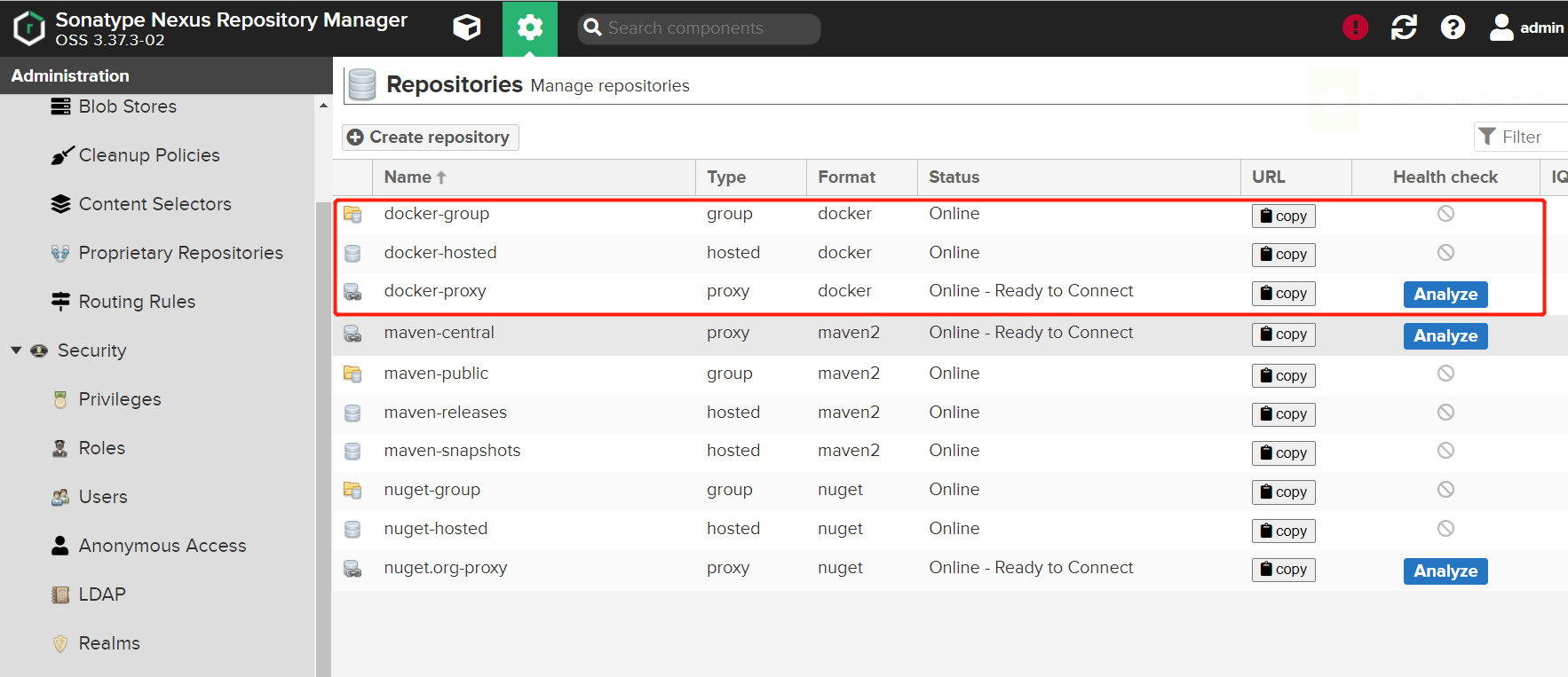Image resolution: width=1568 pixels, height=677 pixels.
Task: Open the maven-central repository row
Action: click(x=950, y=334)
